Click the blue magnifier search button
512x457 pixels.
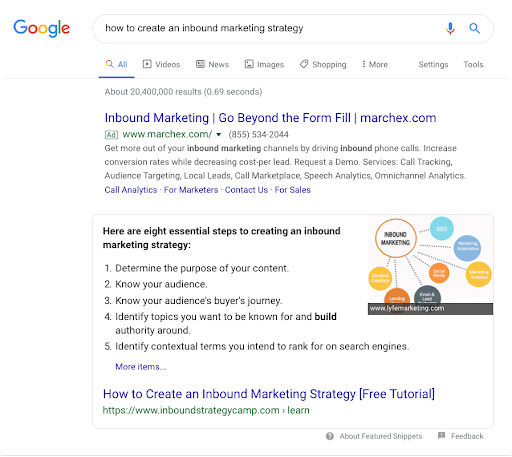475,29
